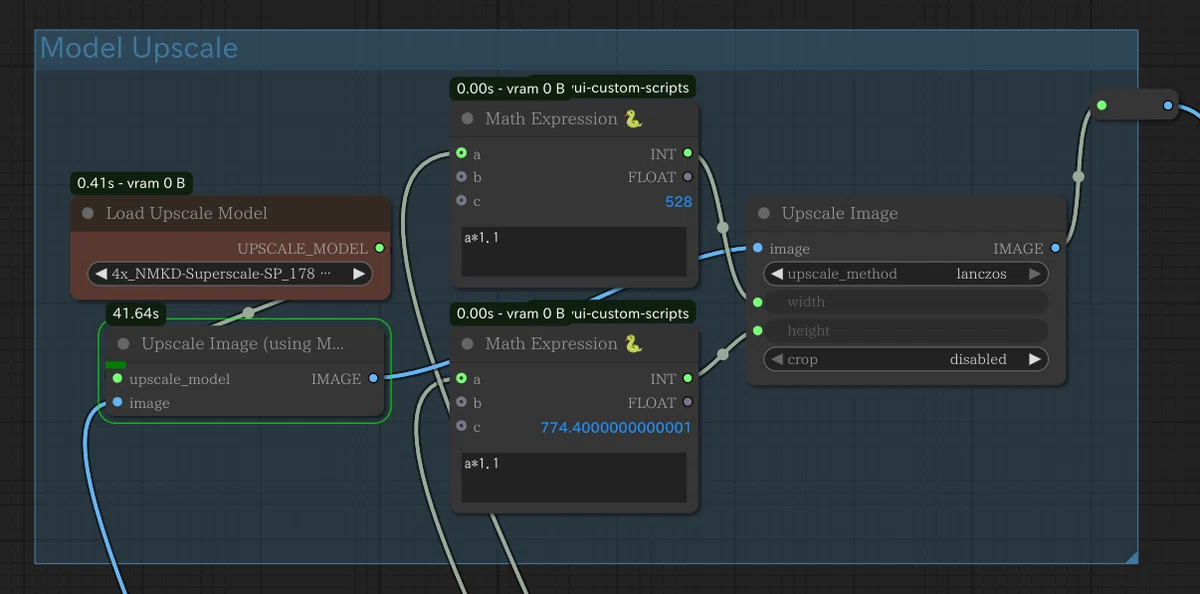
Task: Open the crop dropdown set to disabled
Action: (x=906, y=359)
